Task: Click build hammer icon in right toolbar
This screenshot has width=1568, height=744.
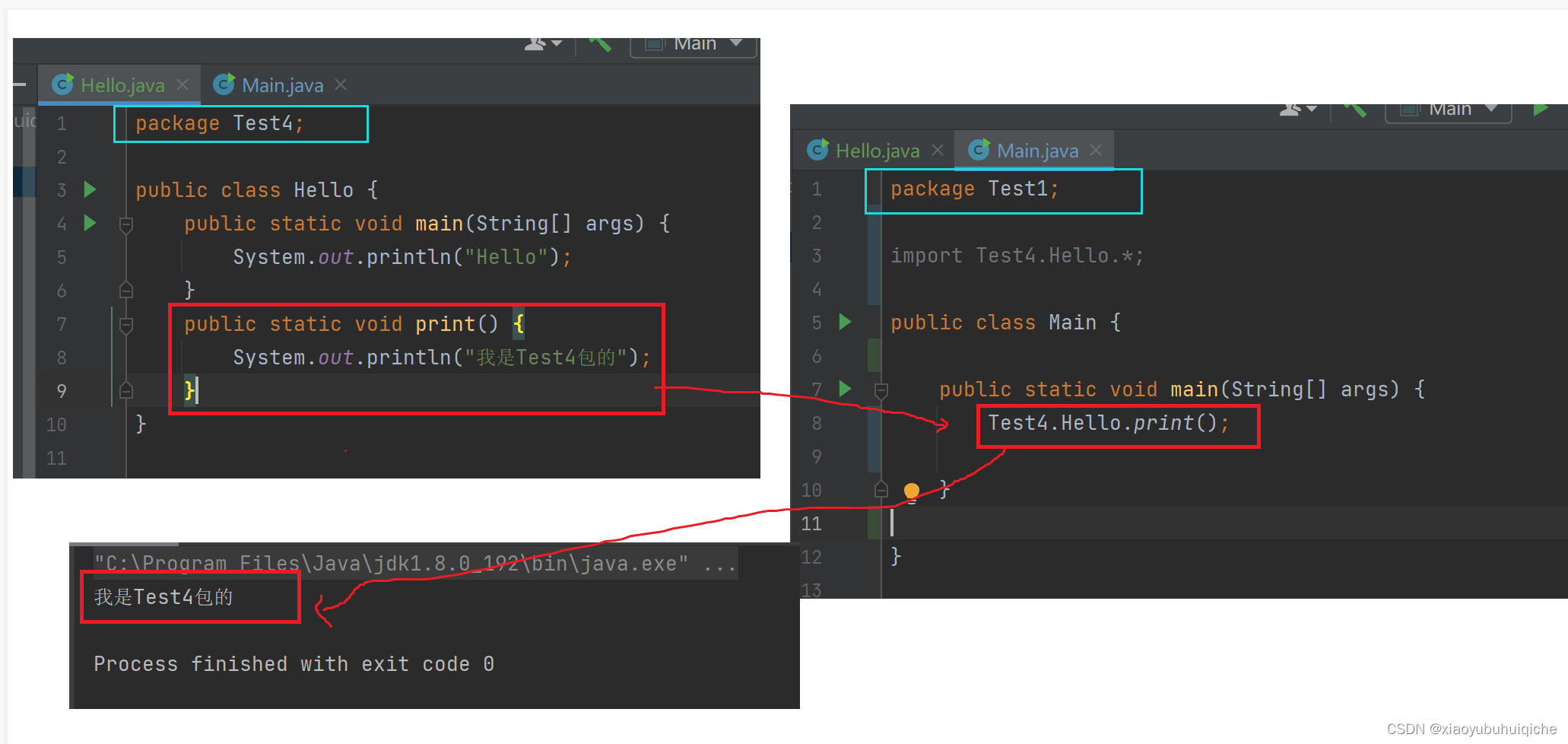Action: (x=1356, y=110)
